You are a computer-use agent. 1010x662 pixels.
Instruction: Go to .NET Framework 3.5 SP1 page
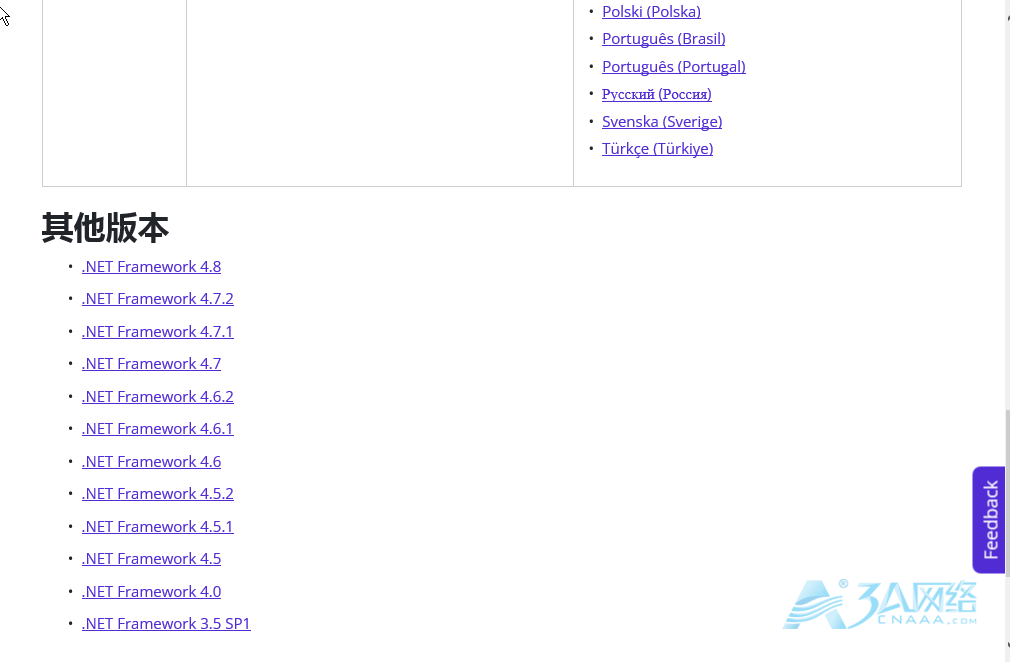[x=166, y=624]
